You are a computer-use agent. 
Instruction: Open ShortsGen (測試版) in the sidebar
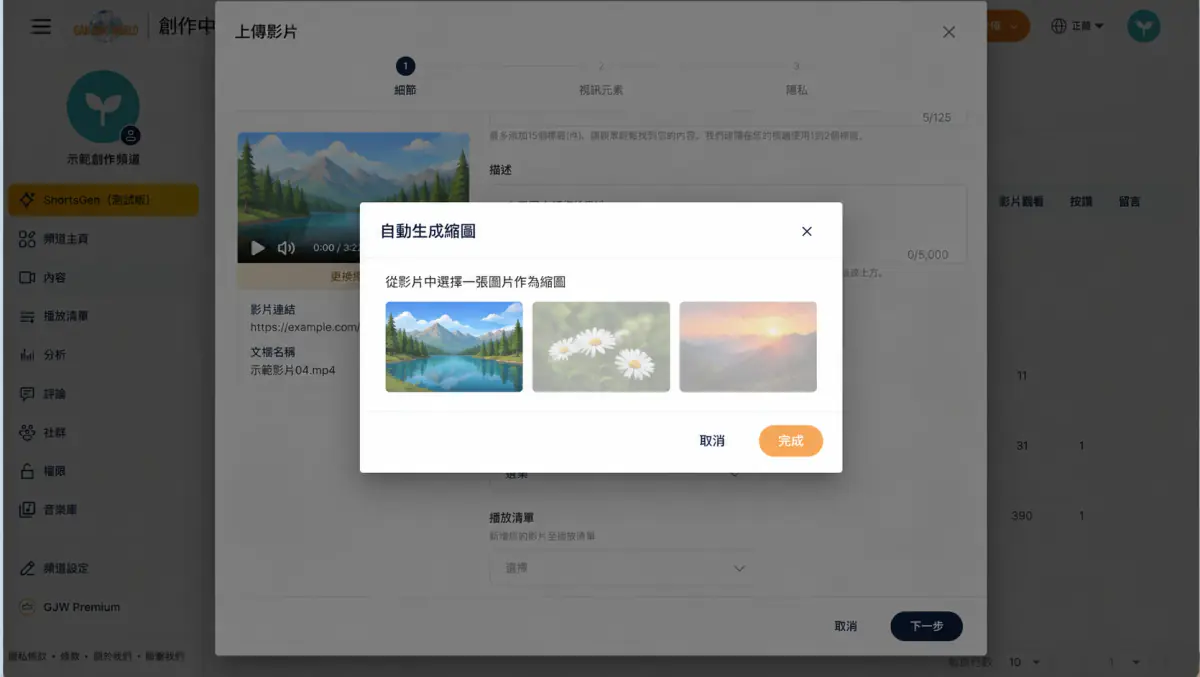(x=103, y=200)
